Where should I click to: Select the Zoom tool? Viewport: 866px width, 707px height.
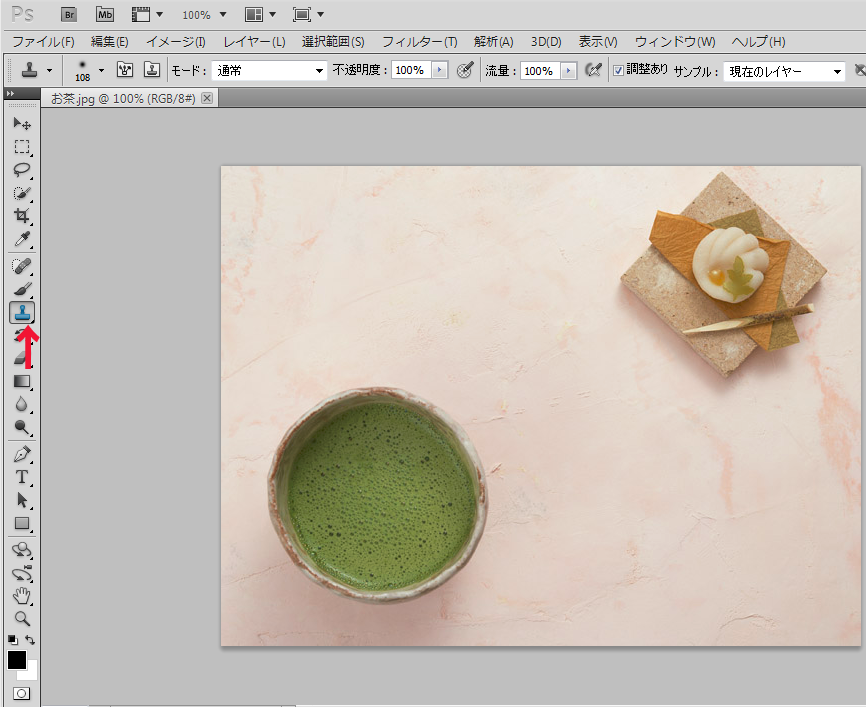point(22,619)
